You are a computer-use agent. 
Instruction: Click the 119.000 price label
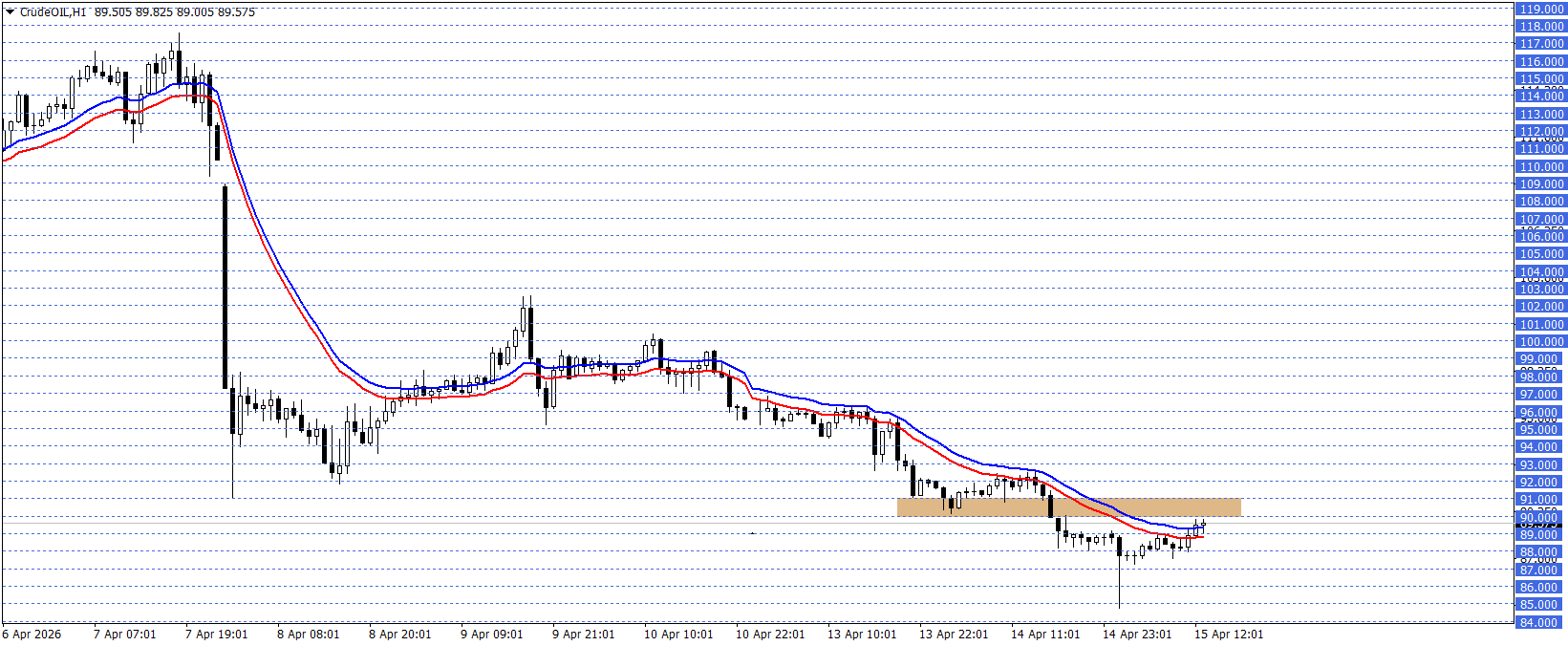click(1540, 9)
